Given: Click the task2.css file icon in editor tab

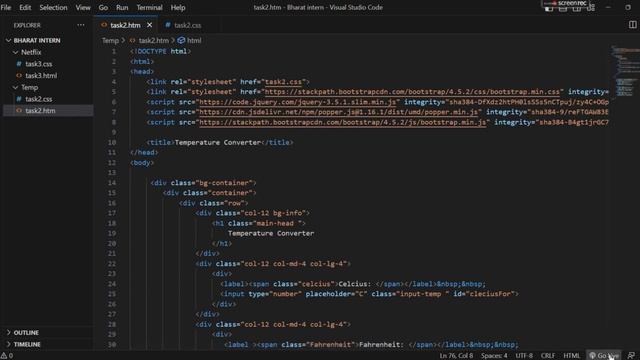Looking at the screenshot, I should pyautogui.click(x=168, y=25).
